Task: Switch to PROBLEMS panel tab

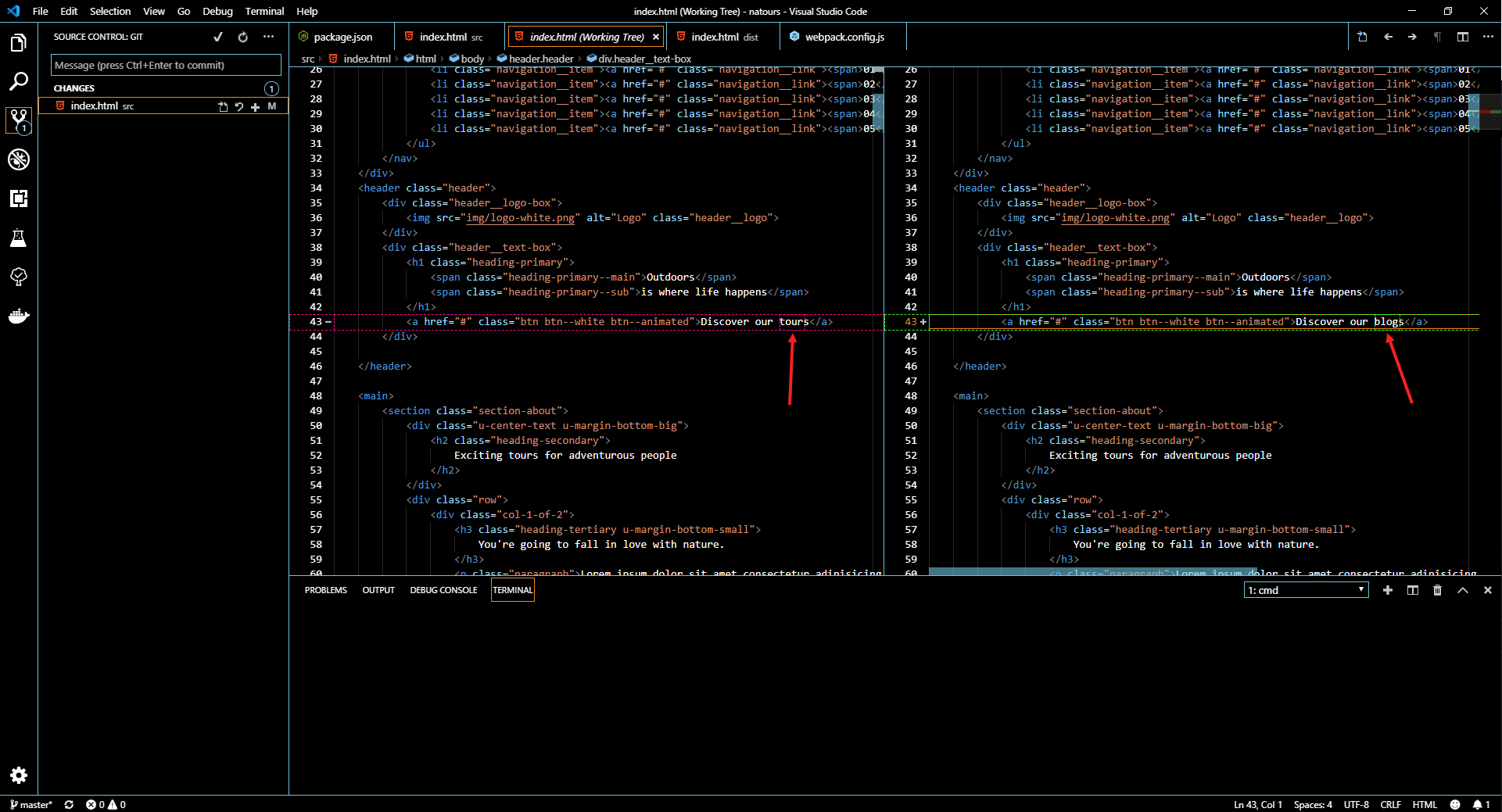Action: (325, 590)
